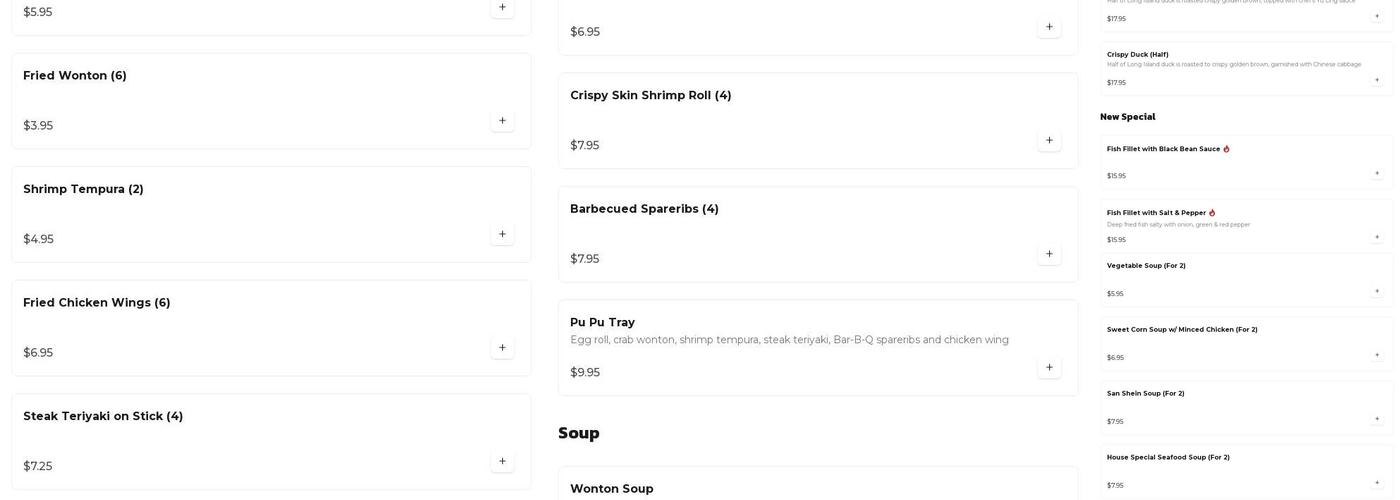The width and height of the screenshot is (1400, 500).
Task: Select the Fried Wonton (6) item name
Action: coord(75,76)
